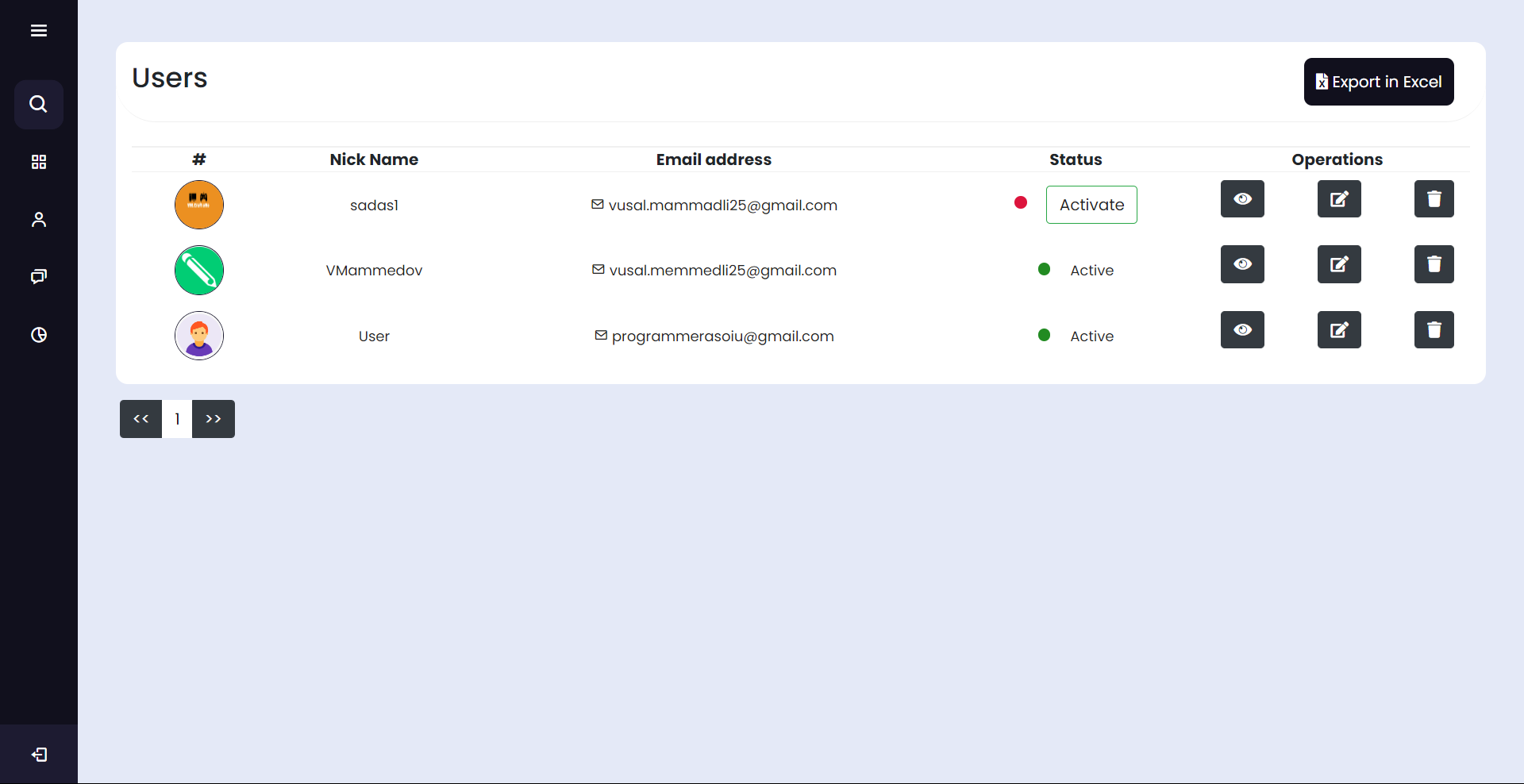View details of sadas1 with the eye icon
This screenshot has width=1524, height=784.
point(1242,198)
